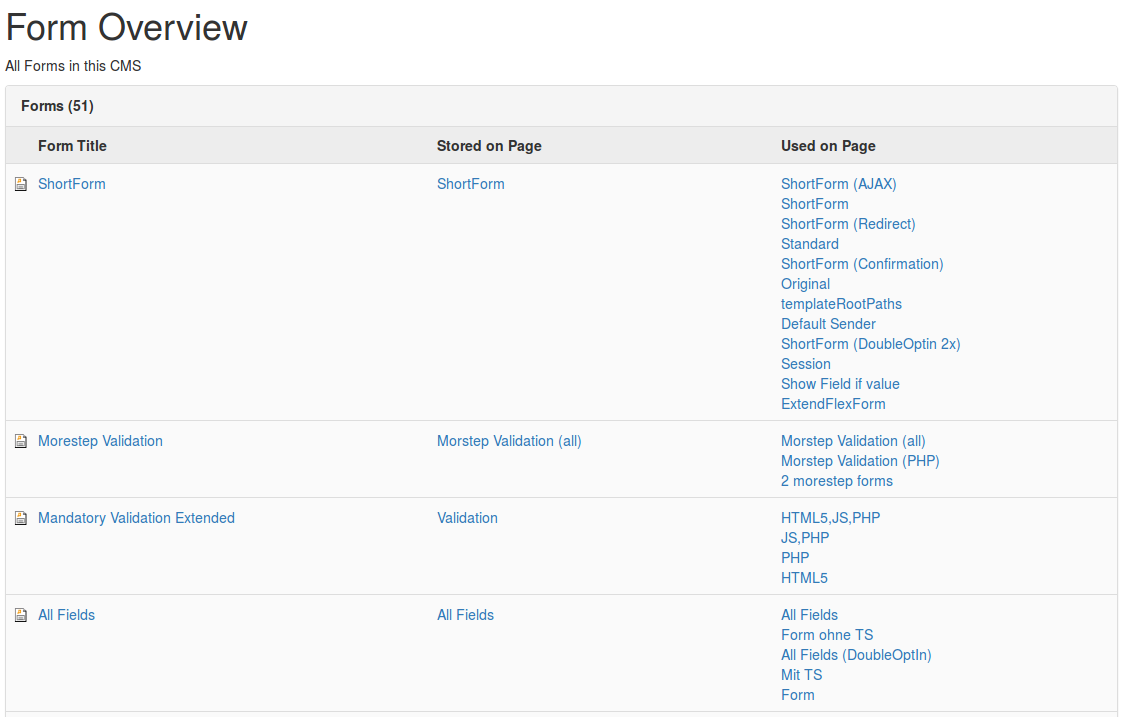Screen dimensions: 1121x717
Task: Click the icon next to Mandatory Validation Extended
Action: [21, 518]
